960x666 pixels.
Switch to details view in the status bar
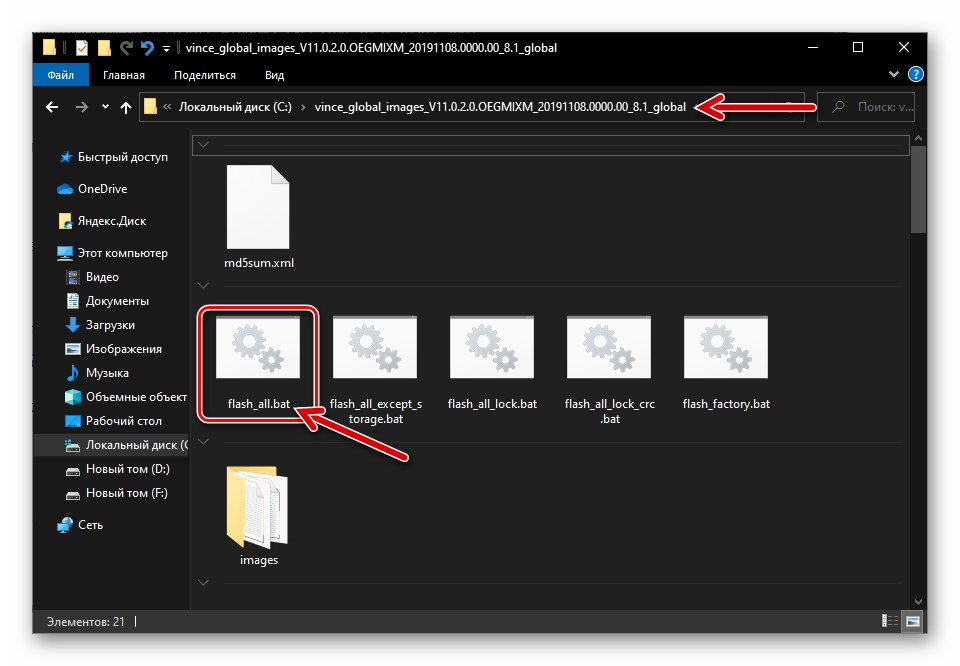(x=889, y=621)
